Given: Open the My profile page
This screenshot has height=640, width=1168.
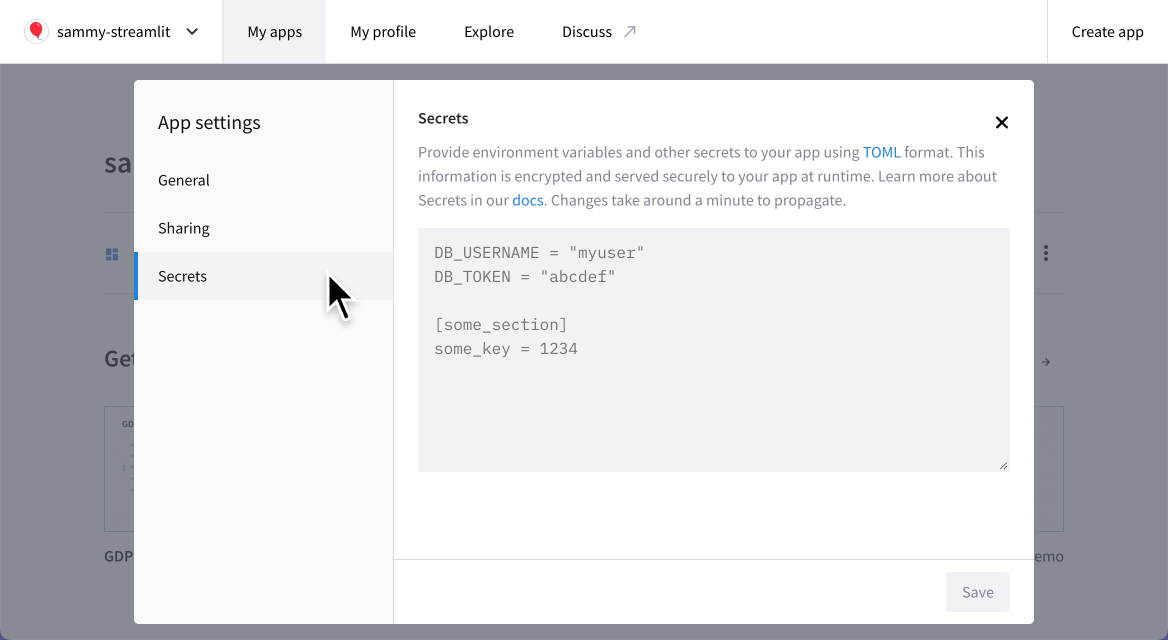Looking at the screenshot, I should 382,31.
